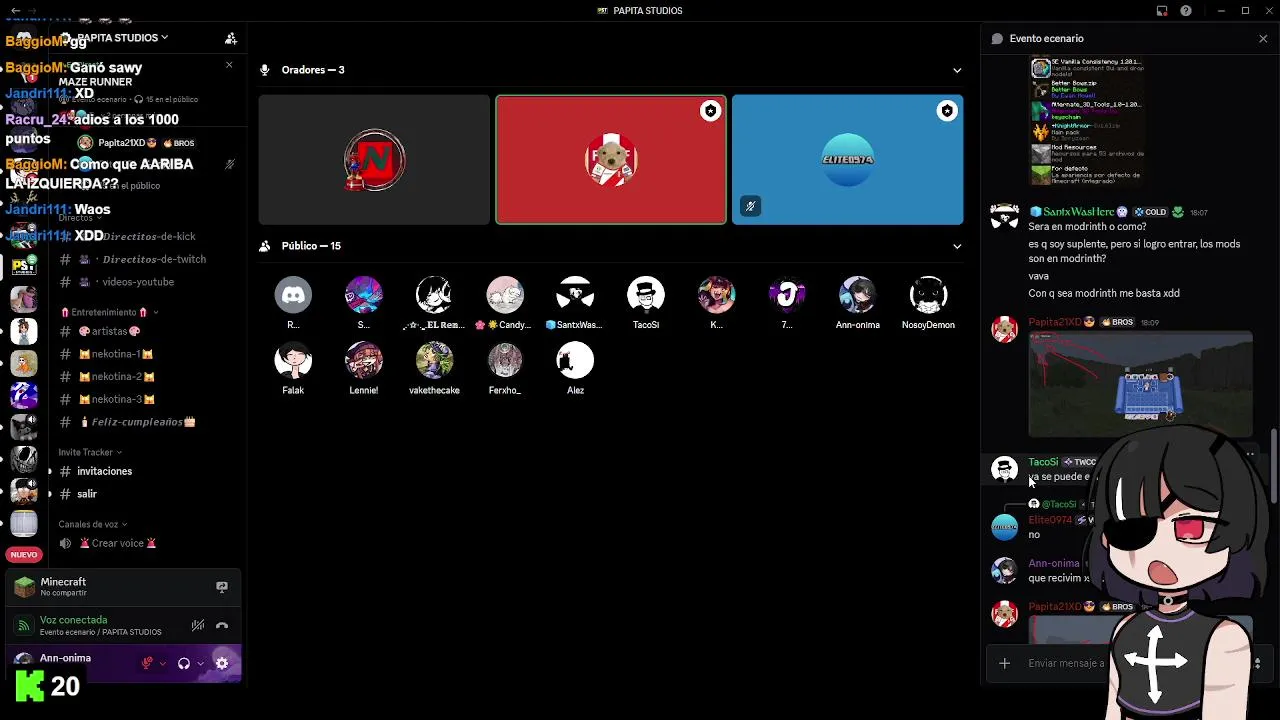Click the NUEVO unread indicator pill
The image size is (1280, 720).
[x=24, y=554]
